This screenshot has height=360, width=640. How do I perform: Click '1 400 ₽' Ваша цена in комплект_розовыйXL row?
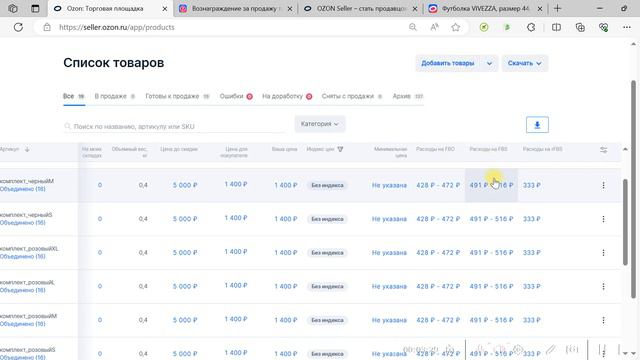(286, 253)
